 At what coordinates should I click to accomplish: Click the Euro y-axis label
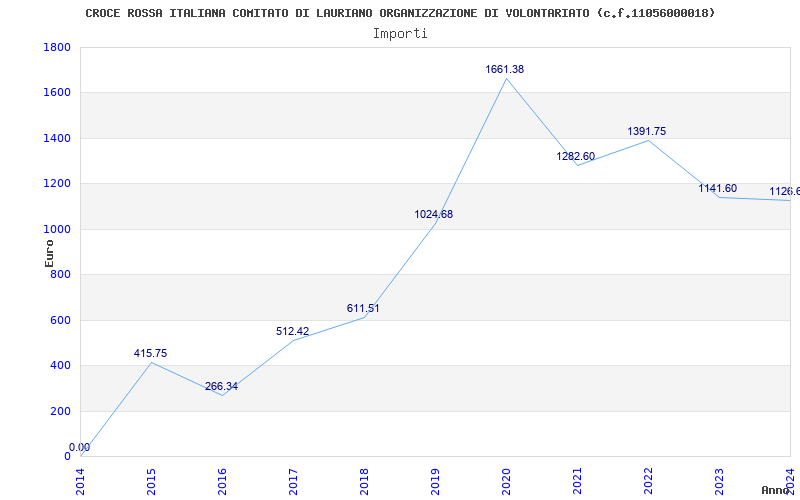pyautogui.click(x=49, y=253)
